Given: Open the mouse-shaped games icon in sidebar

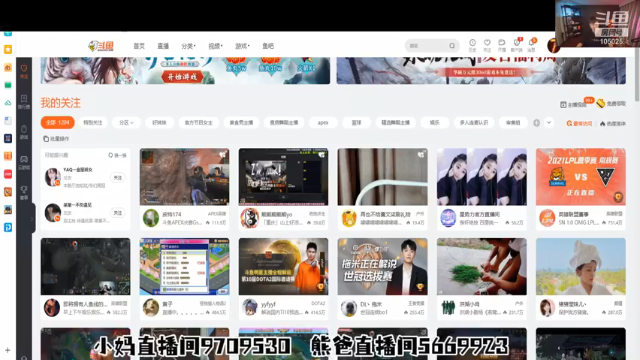Looking at the screenshot, I should point(24,131).
